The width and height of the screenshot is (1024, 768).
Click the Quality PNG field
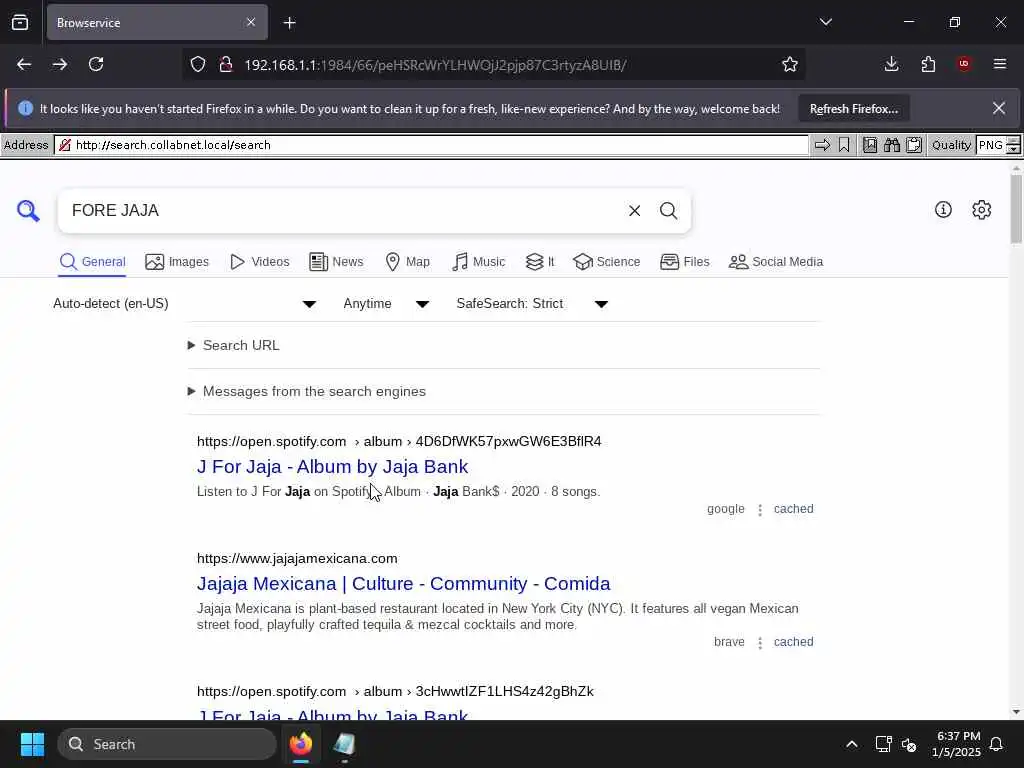click(991, 145)
